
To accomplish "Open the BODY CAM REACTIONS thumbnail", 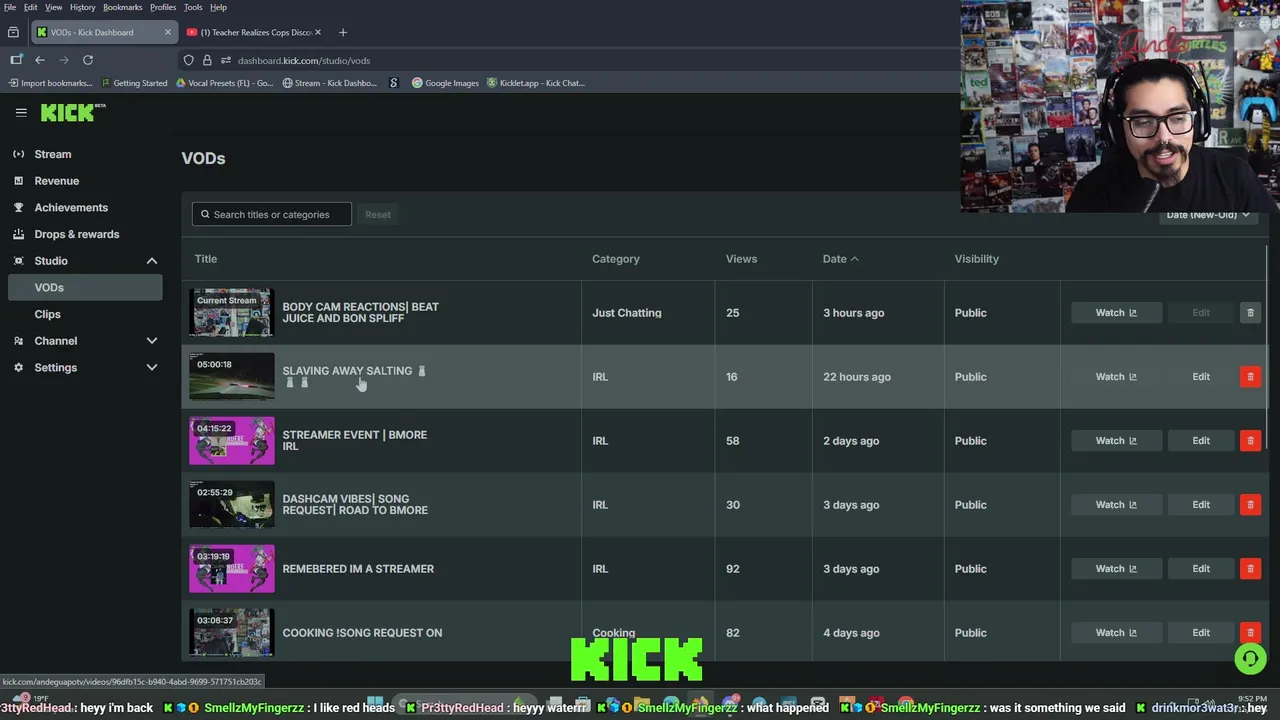I will (232, 313).
